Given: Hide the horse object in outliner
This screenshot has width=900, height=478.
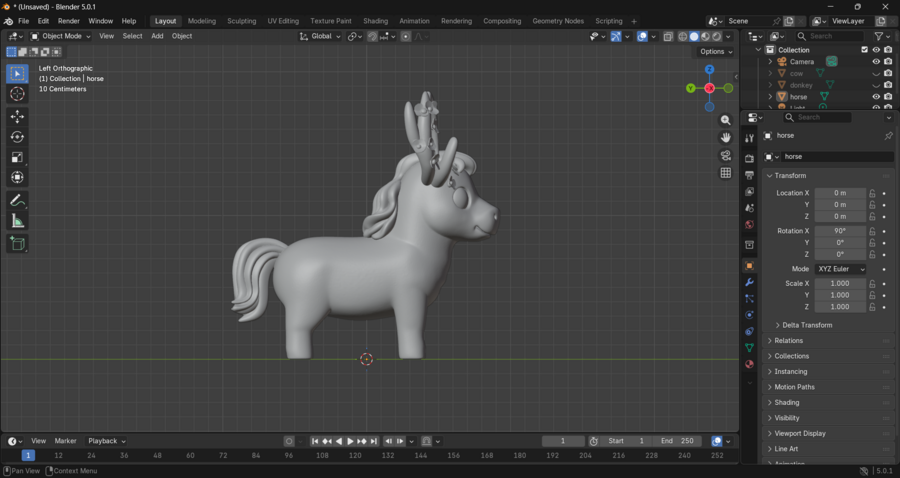Looking at the screenshot, I should tap(876, 97).
